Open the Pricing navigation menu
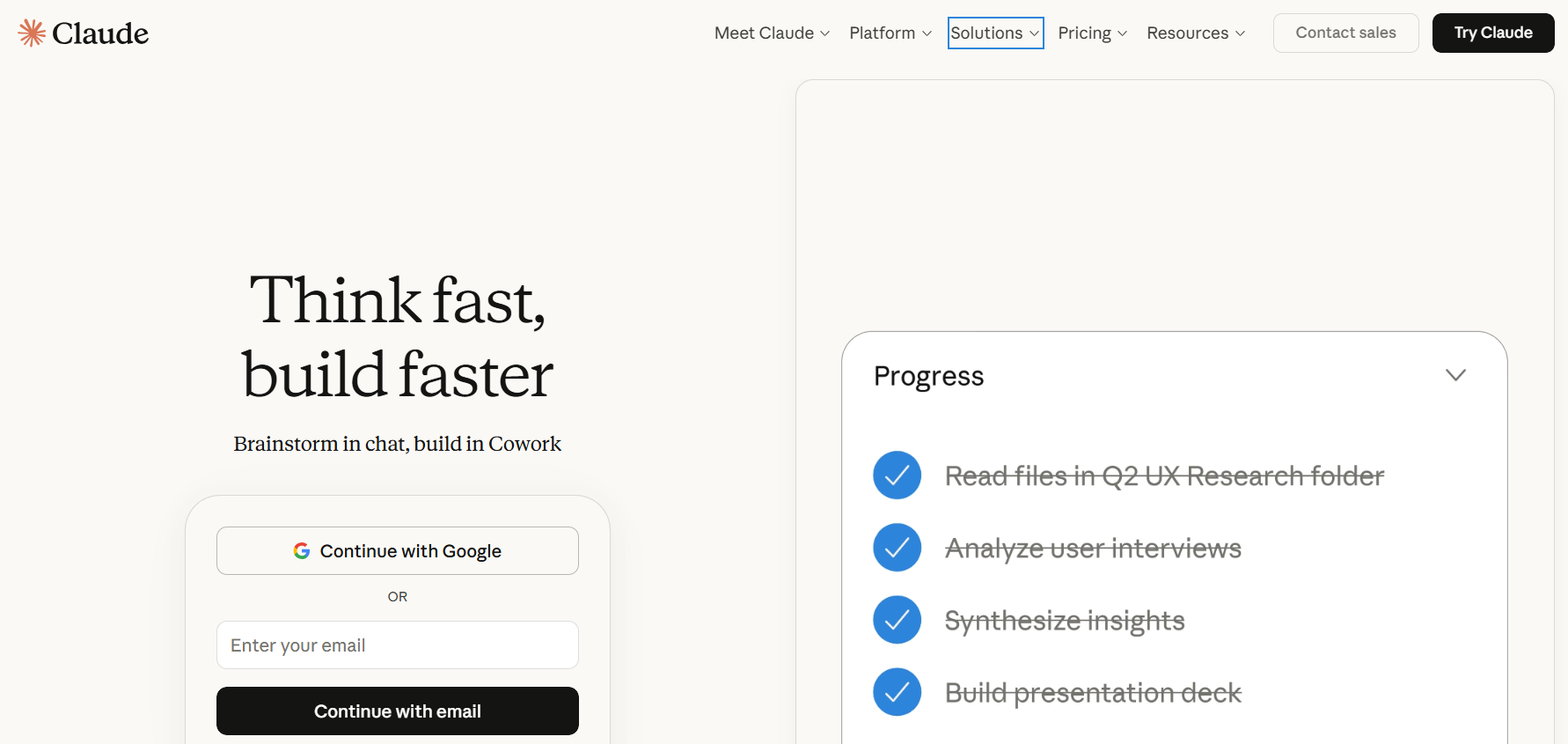Image resolution: width=1568 pixels, height=744 pixels. 1092,33
